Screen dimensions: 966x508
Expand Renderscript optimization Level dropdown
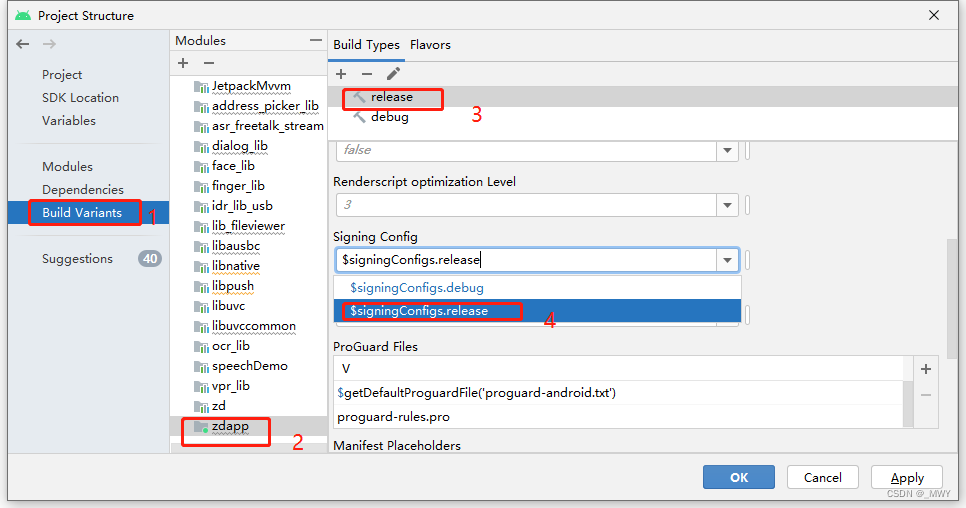[x=727, y=205]
